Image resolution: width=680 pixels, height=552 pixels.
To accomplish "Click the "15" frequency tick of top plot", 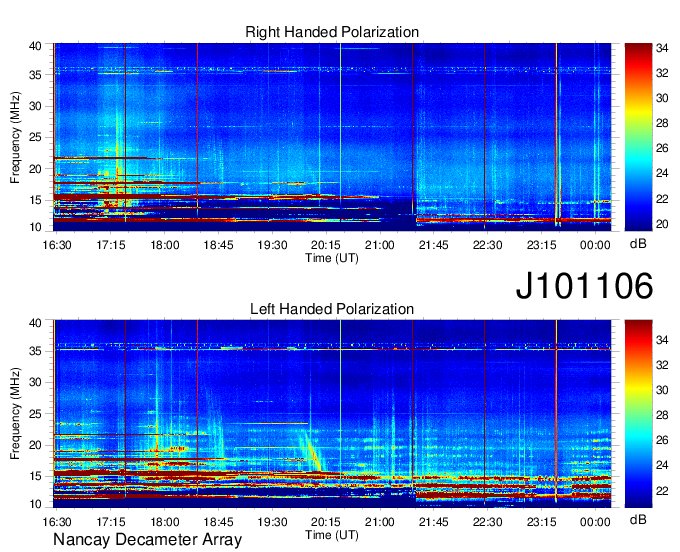I will tap(35, 200).
